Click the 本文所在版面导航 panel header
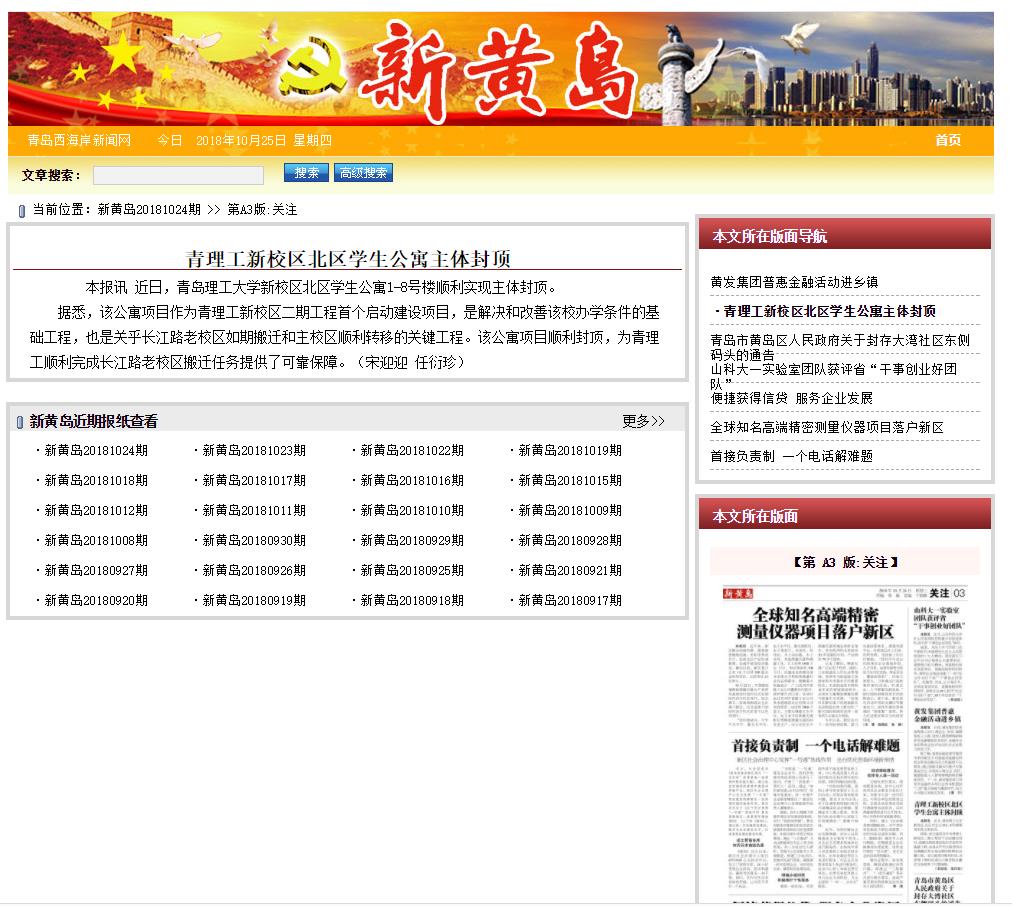The width and height of the screenshot is (1012, 906). tap(845, 236)
